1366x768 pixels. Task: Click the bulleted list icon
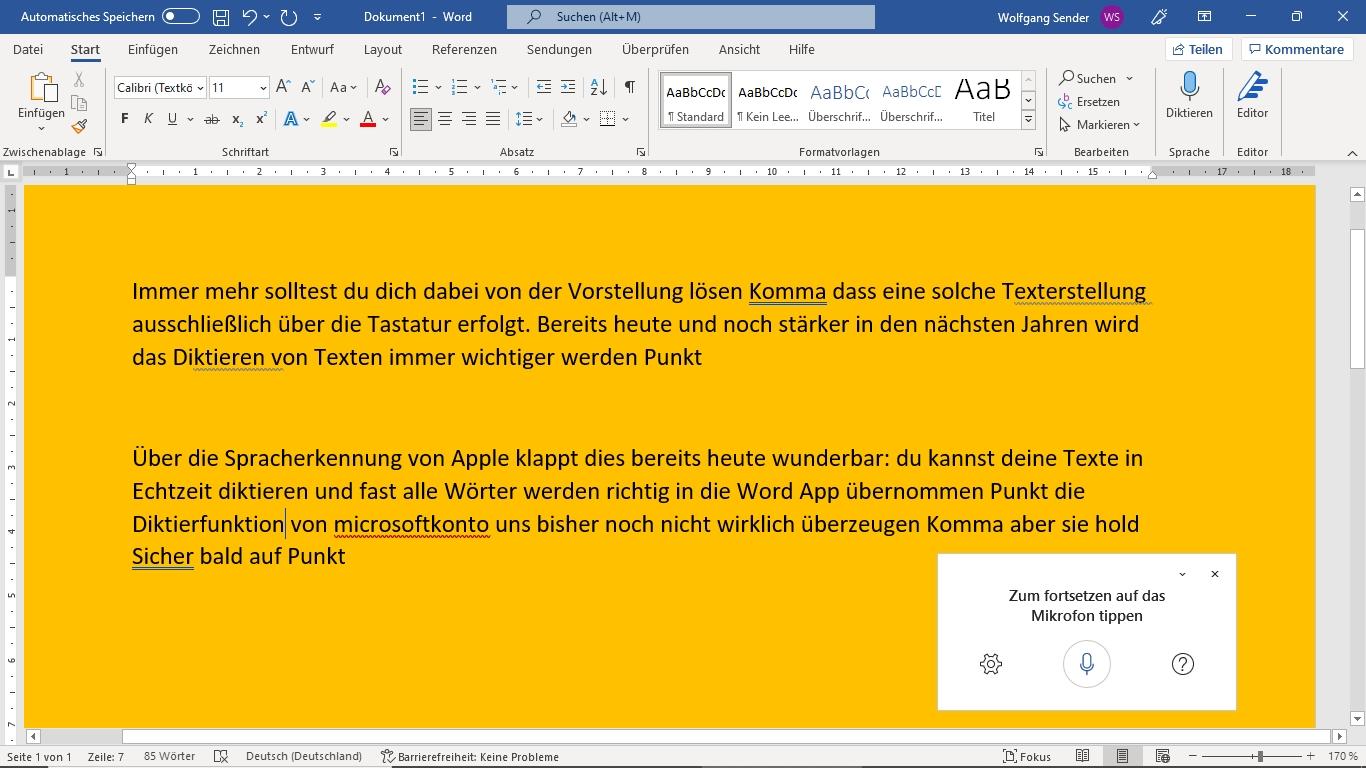(x=421, y=87)
